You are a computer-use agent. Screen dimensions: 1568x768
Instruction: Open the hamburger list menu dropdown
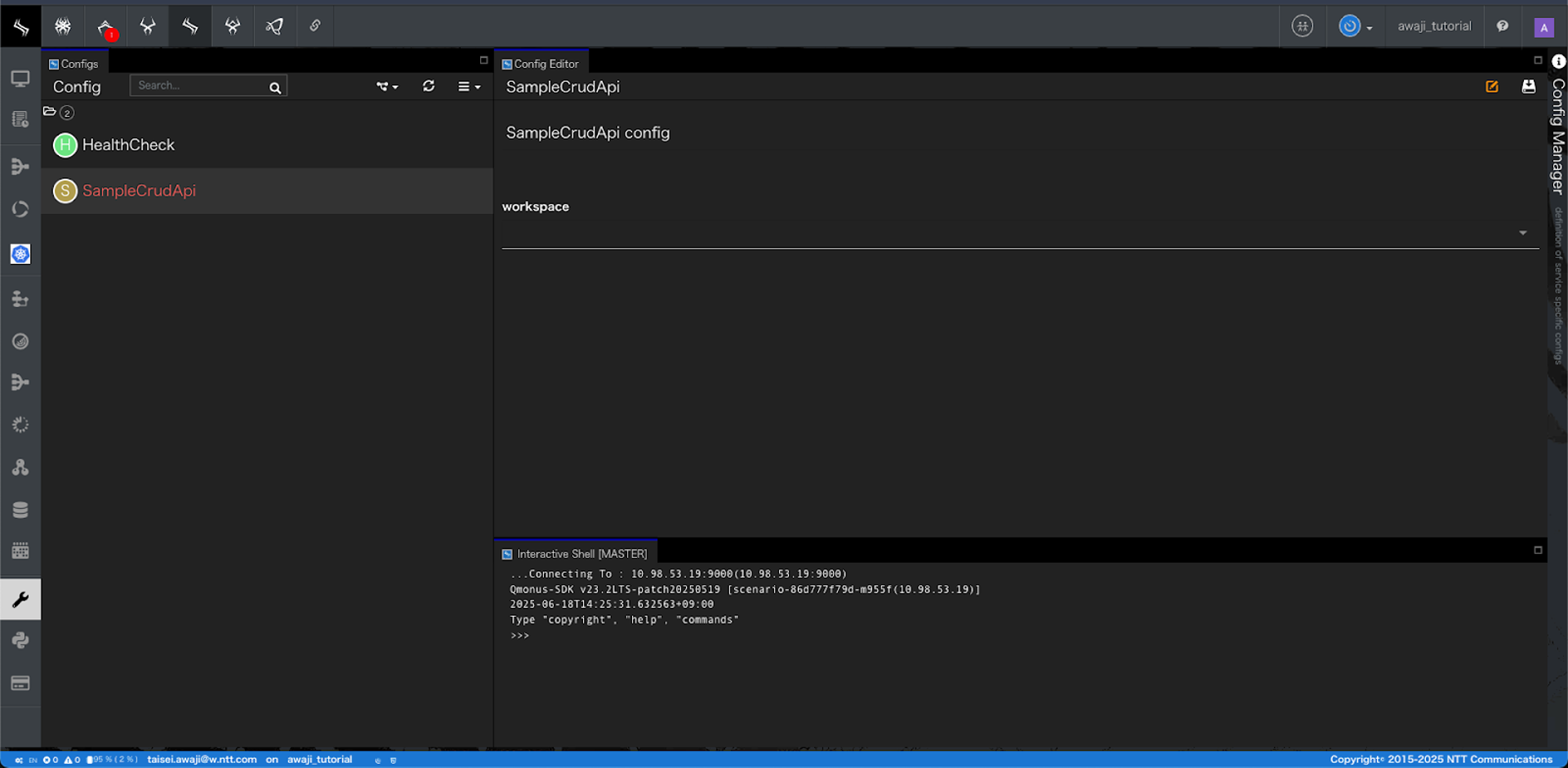(x=468, y=87)
